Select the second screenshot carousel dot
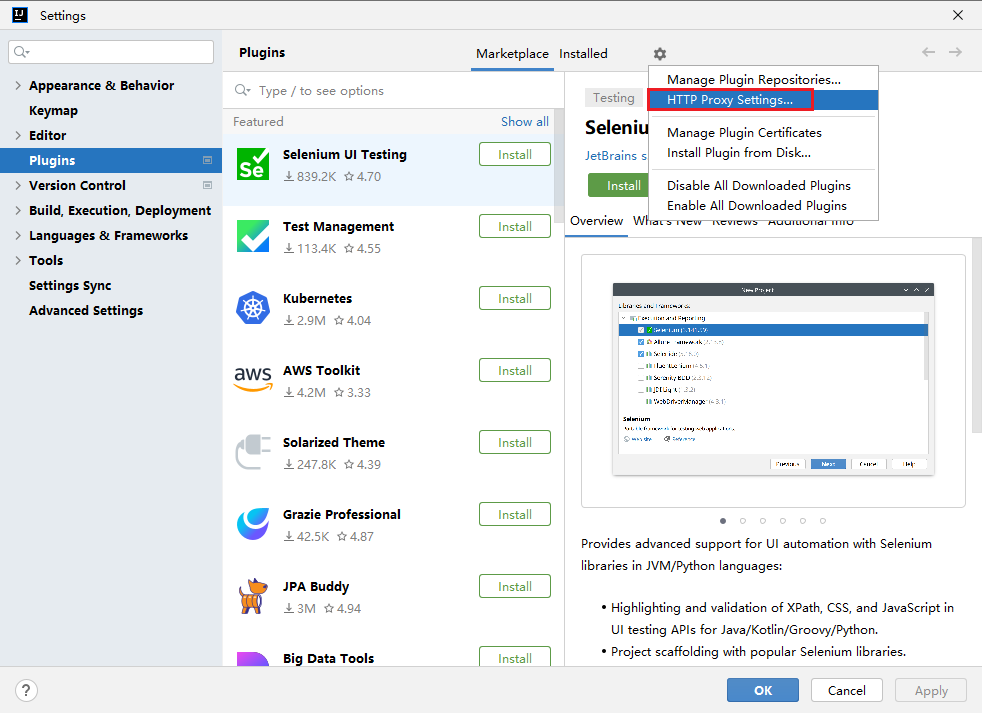The image size is (982, 713). click(x=743, y=521)
